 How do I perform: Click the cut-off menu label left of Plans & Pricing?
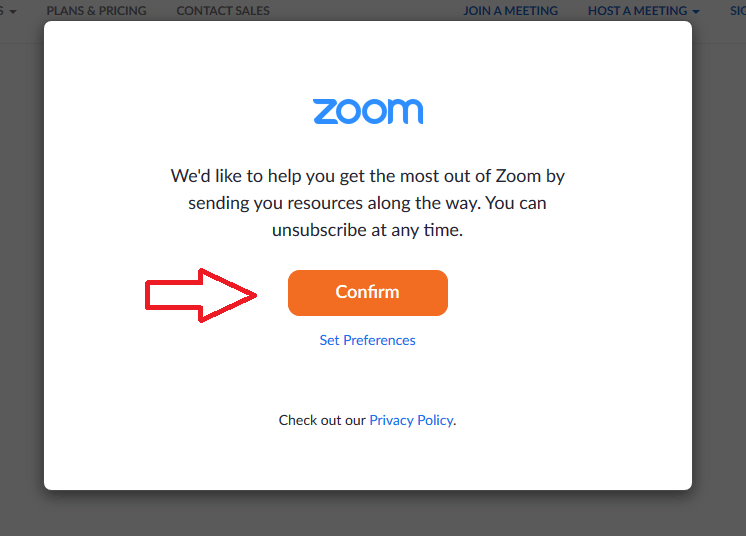coord(2,11)
